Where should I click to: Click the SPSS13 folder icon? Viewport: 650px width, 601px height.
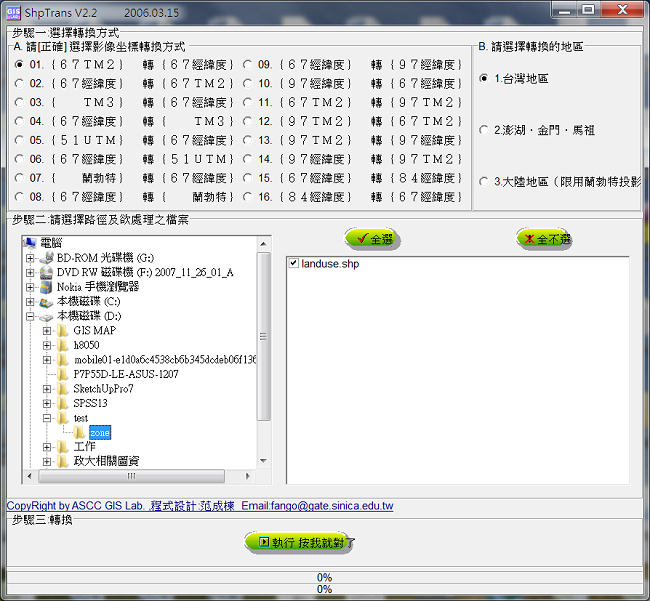click(x=63, y=403)
